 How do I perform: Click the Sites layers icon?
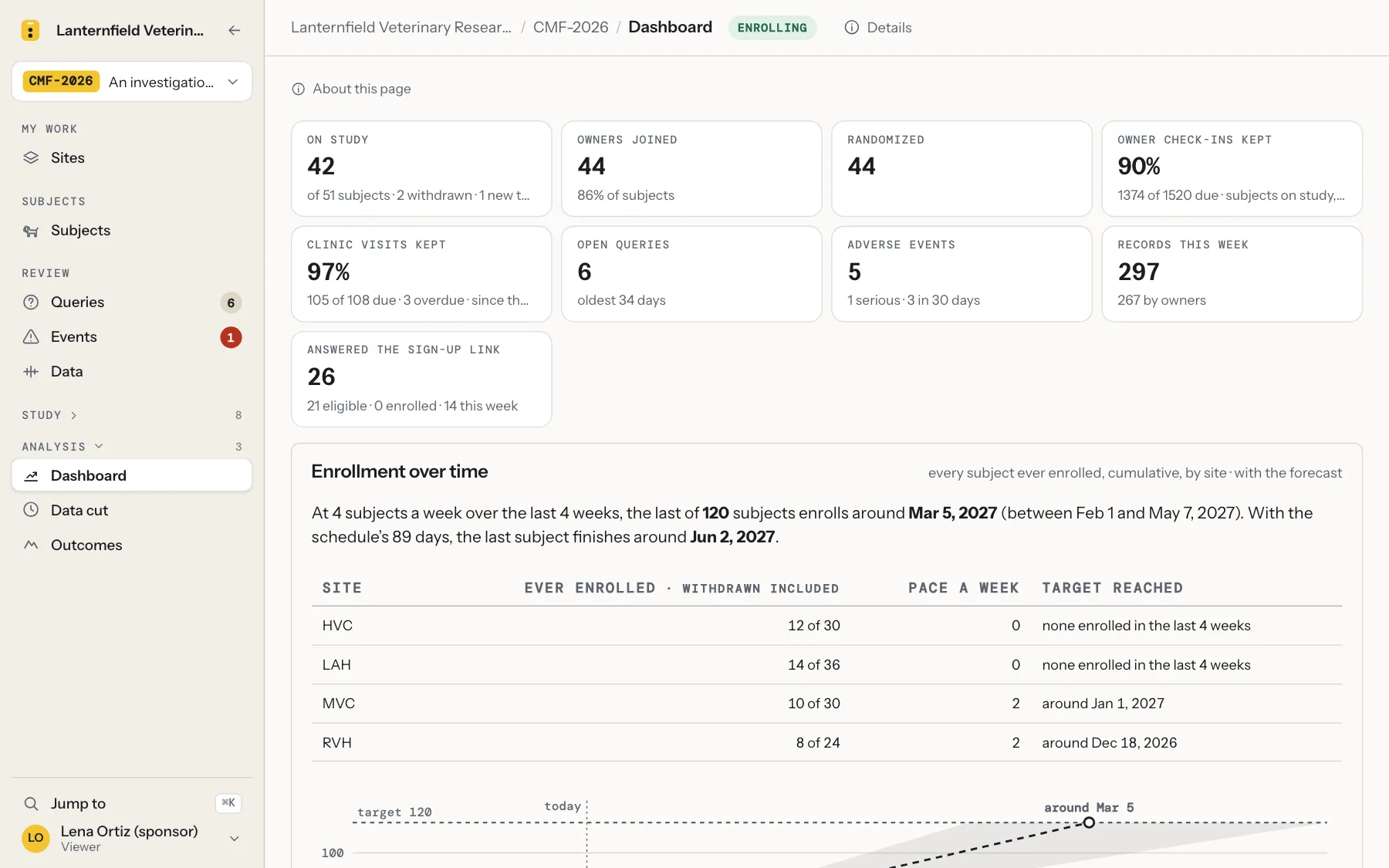coord(31,157)
